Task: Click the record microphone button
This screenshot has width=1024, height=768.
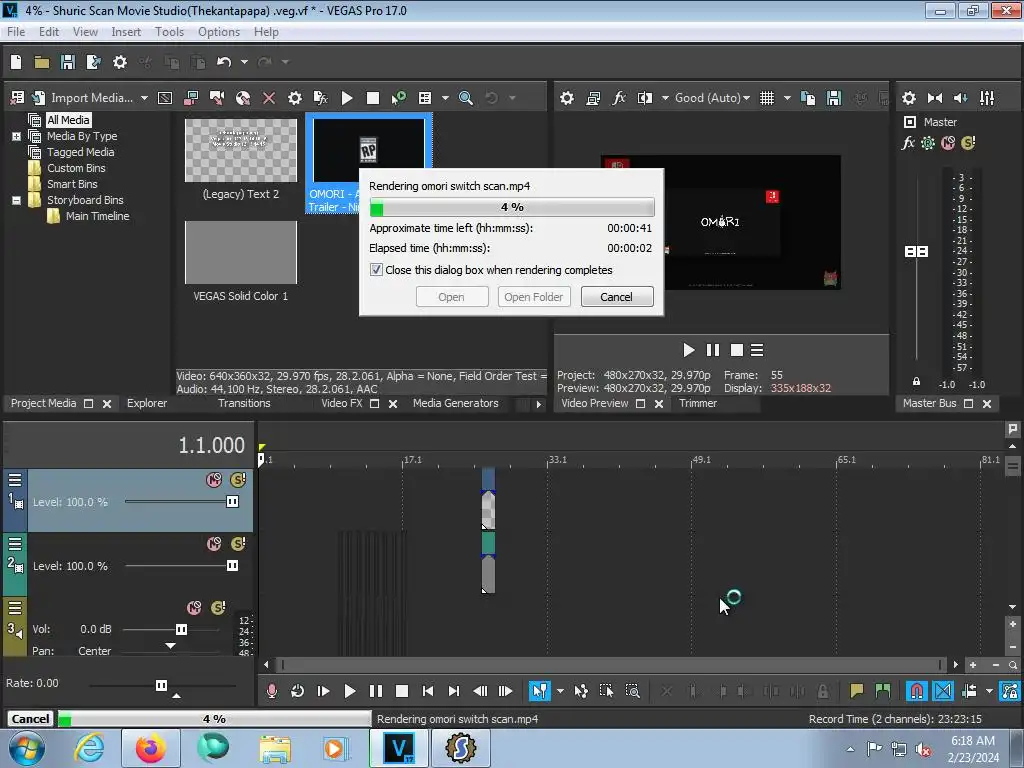Action: pyautogui.click(x=272, y=691)
